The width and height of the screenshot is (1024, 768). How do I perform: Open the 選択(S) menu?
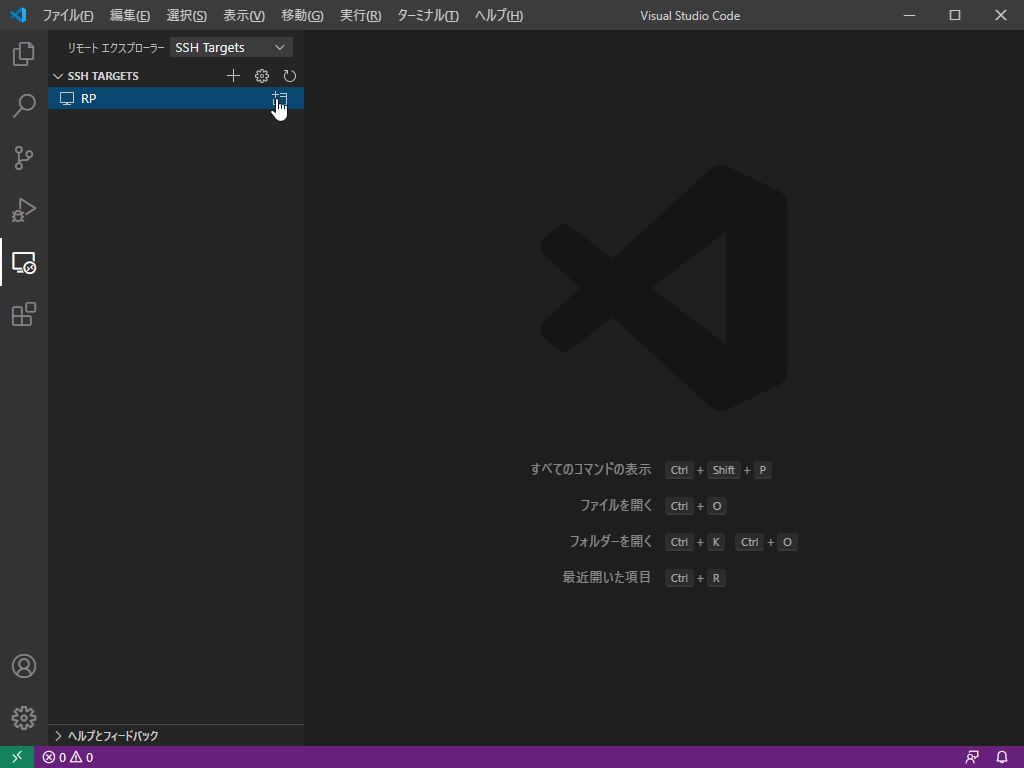[186, 15]
